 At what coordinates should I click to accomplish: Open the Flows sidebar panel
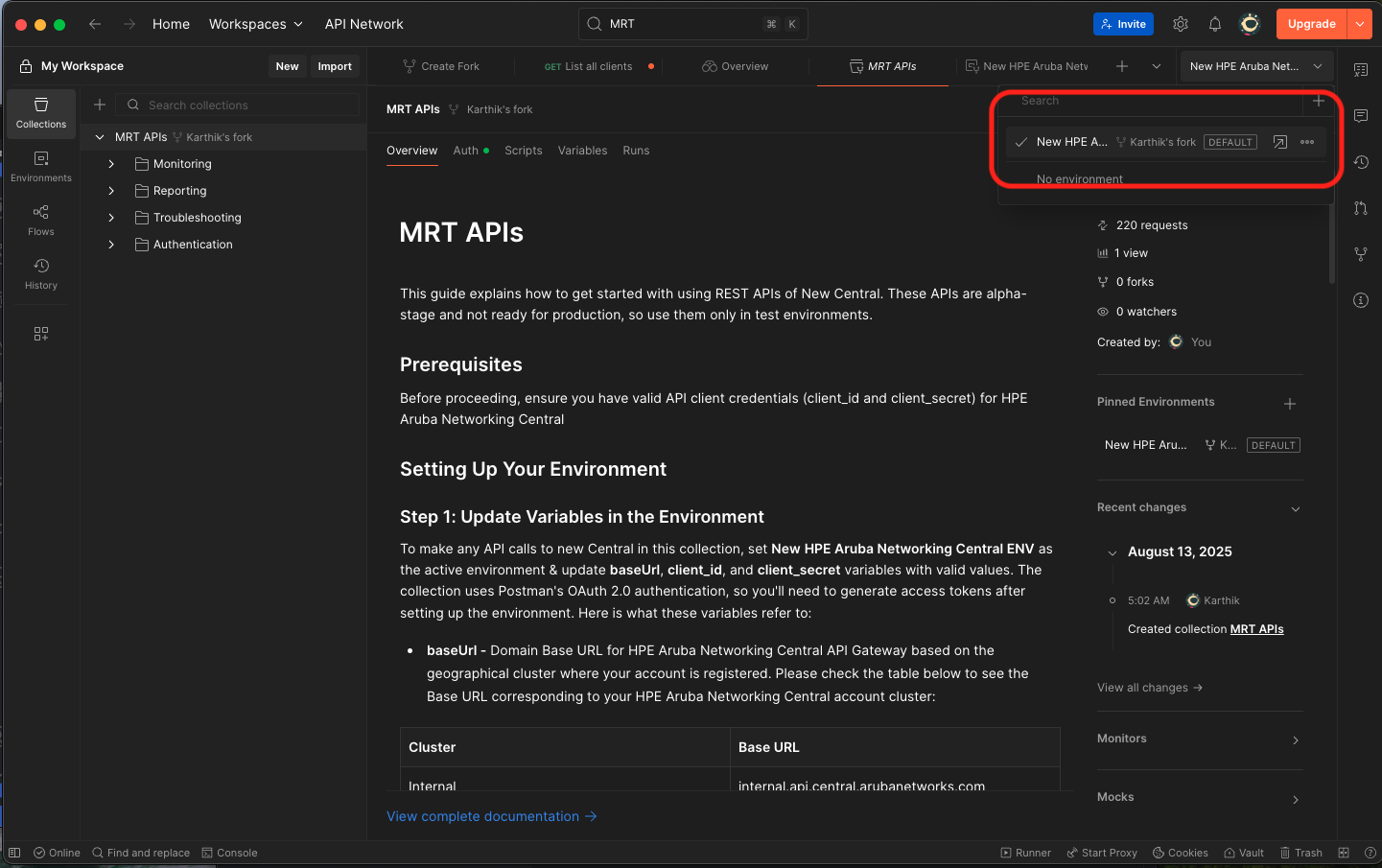41,221
